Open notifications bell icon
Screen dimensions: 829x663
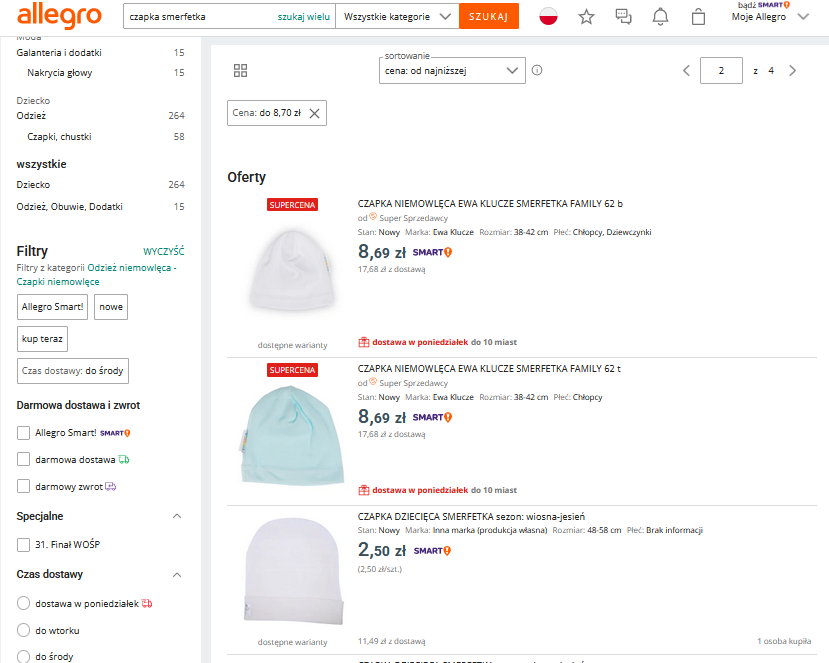660,17
